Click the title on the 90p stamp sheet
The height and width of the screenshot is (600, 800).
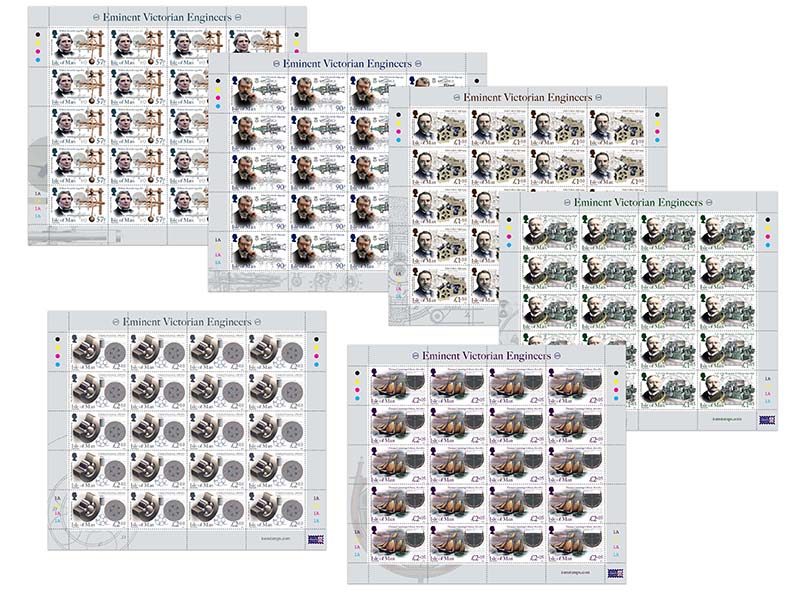[x=347, y=64]
